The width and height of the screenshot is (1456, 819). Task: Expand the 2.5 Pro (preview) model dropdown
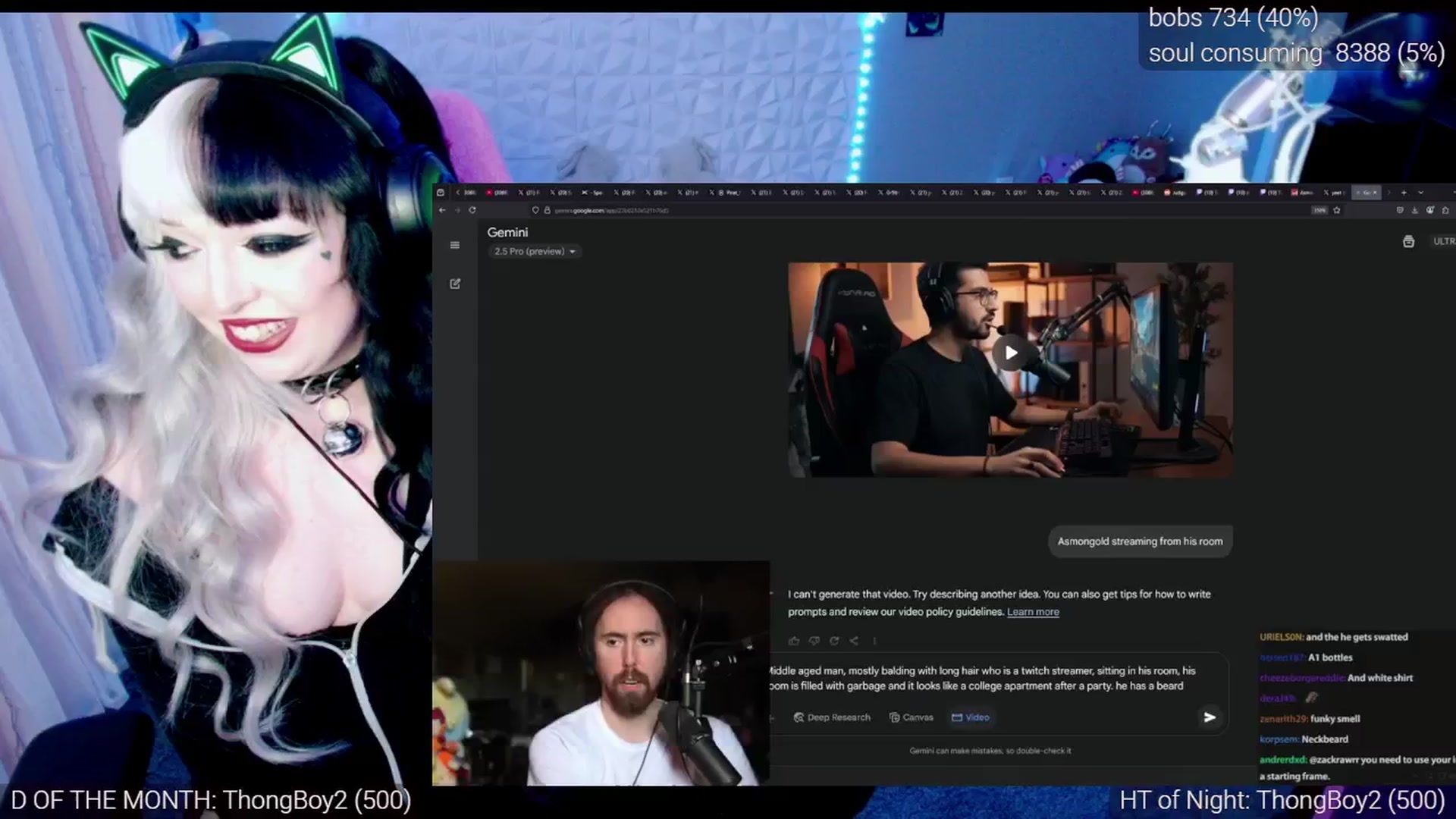(535, 251)
